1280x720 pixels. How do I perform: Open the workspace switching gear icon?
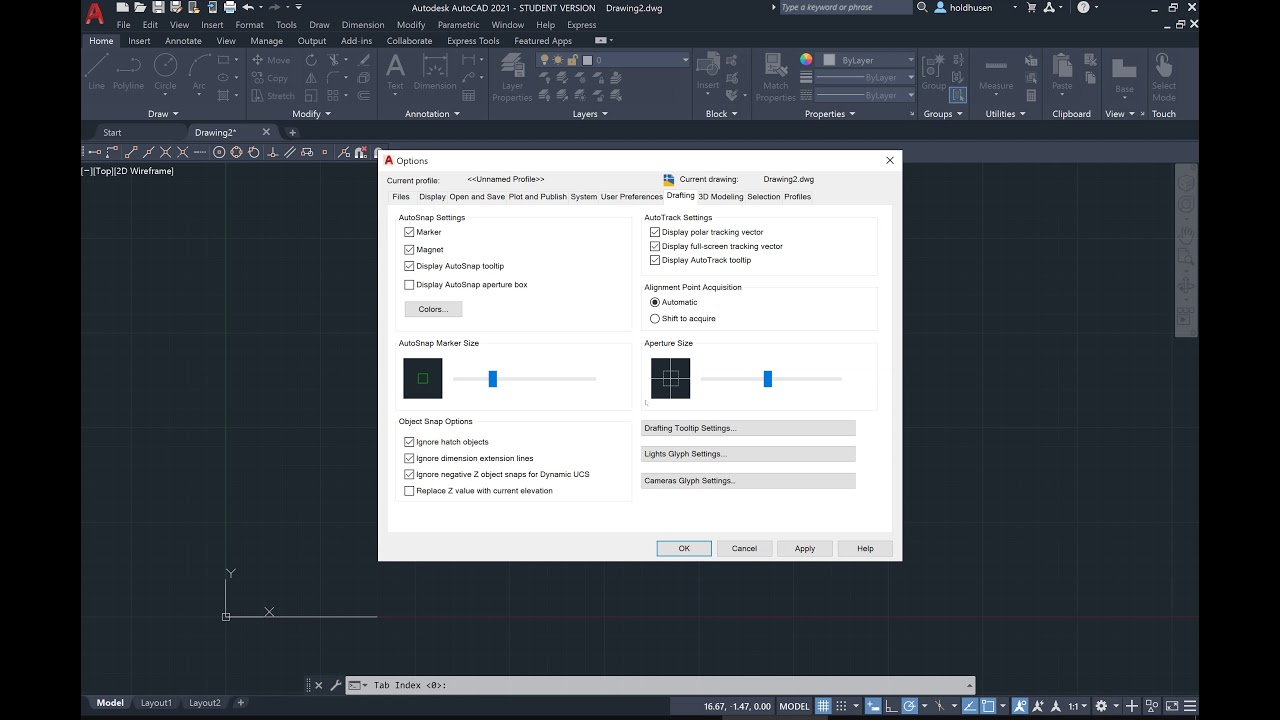point(1101,706)
